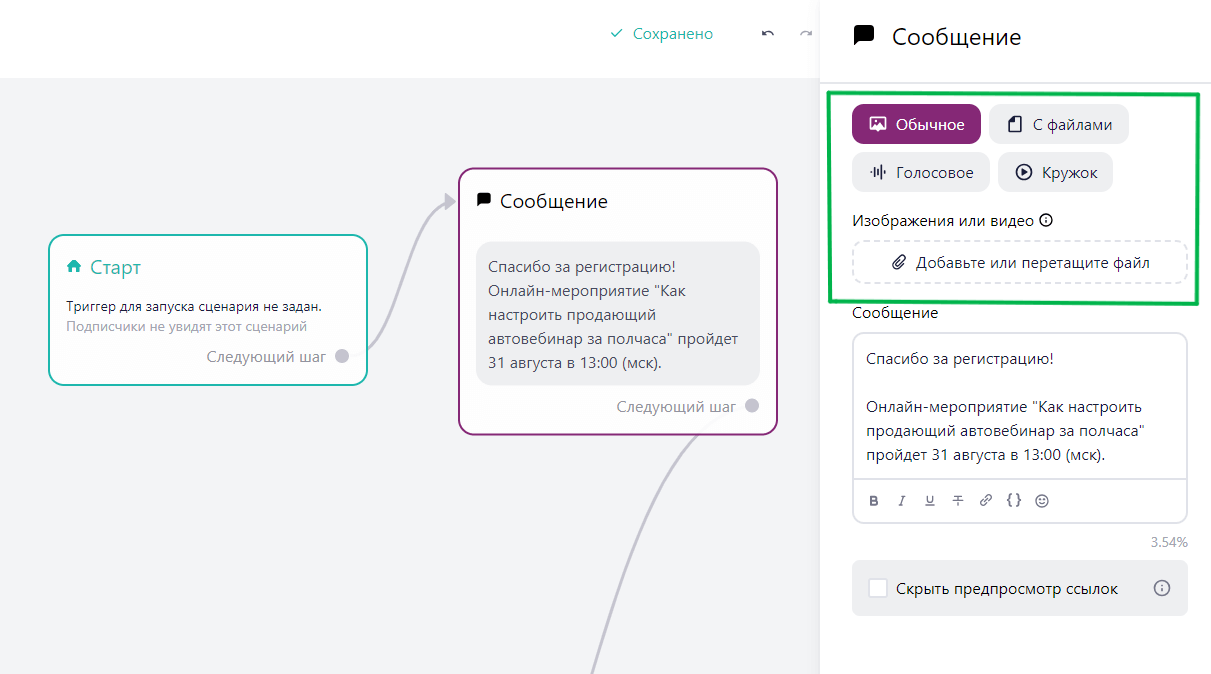
Task: Click the Старт house icon
Action: click(73, 266)
